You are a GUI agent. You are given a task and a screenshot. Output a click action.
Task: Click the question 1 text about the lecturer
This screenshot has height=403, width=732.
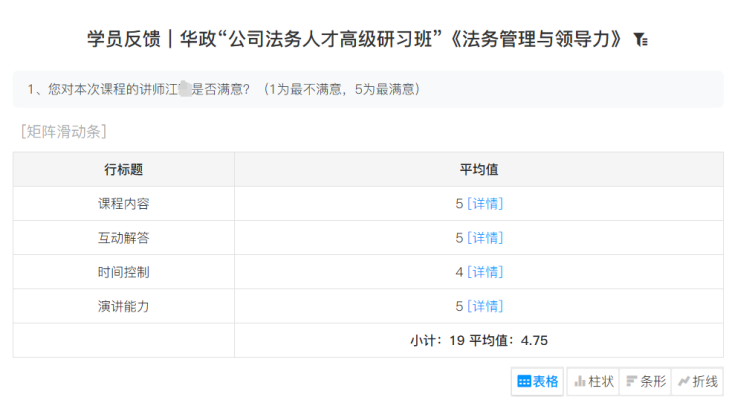click(224, 90)
